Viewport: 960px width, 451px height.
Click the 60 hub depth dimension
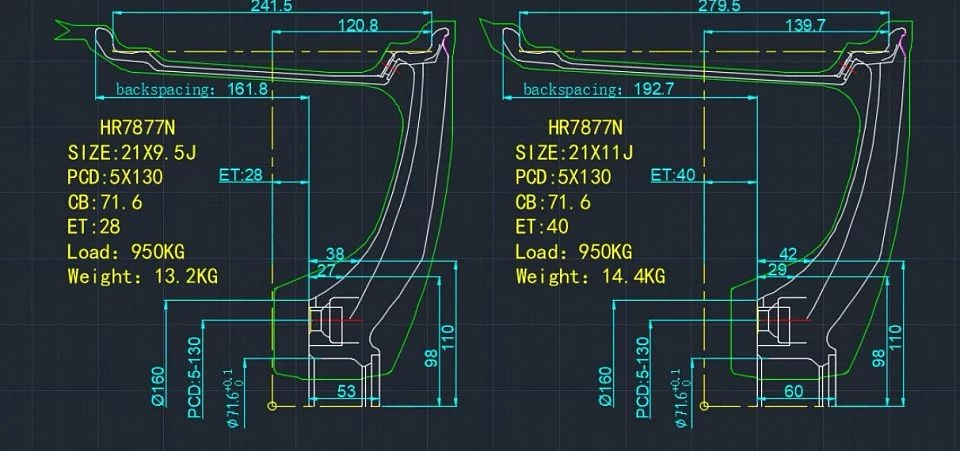pos(793,391)
